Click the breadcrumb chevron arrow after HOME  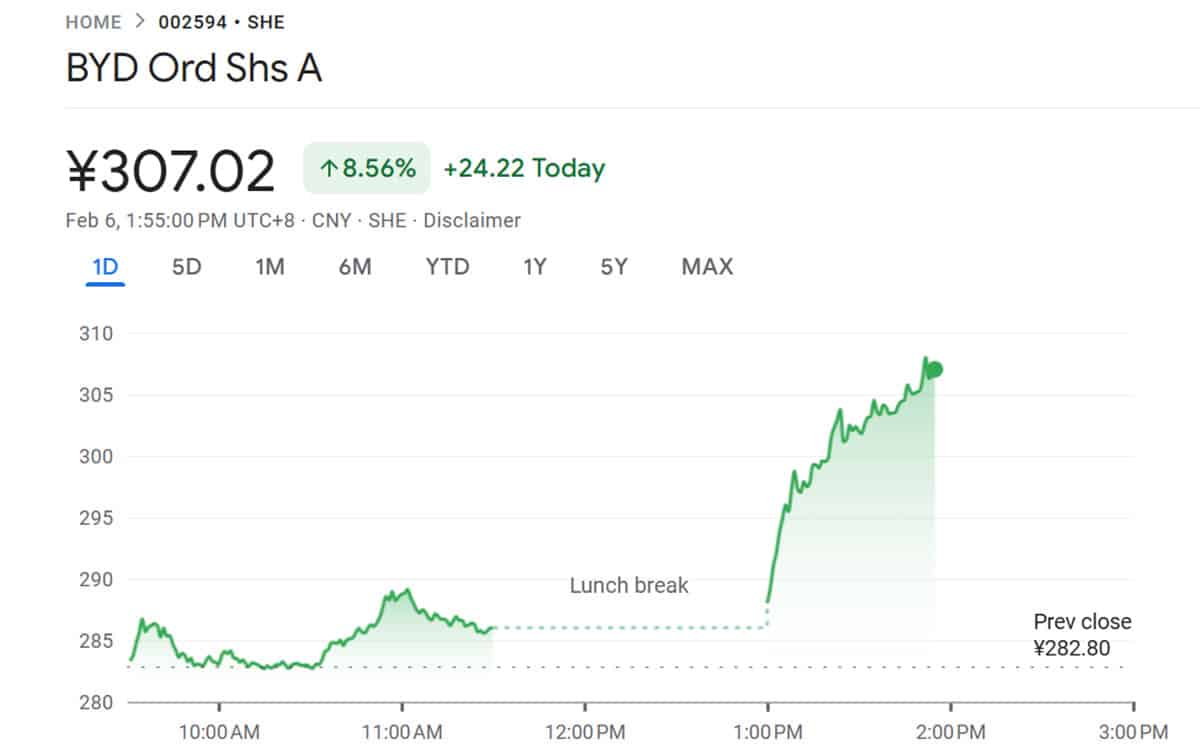tap(140, 22)
